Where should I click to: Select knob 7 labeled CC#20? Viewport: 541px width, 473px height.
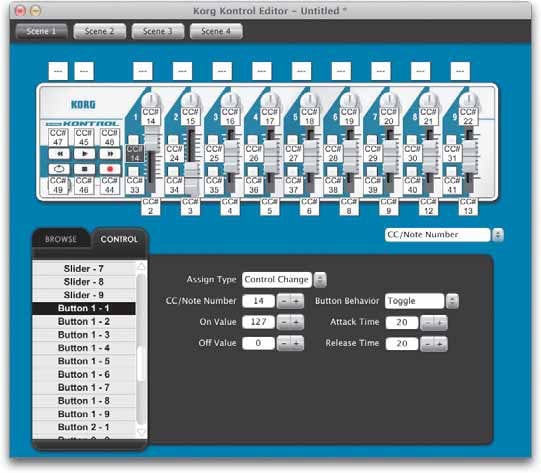[x=389, y=117]
